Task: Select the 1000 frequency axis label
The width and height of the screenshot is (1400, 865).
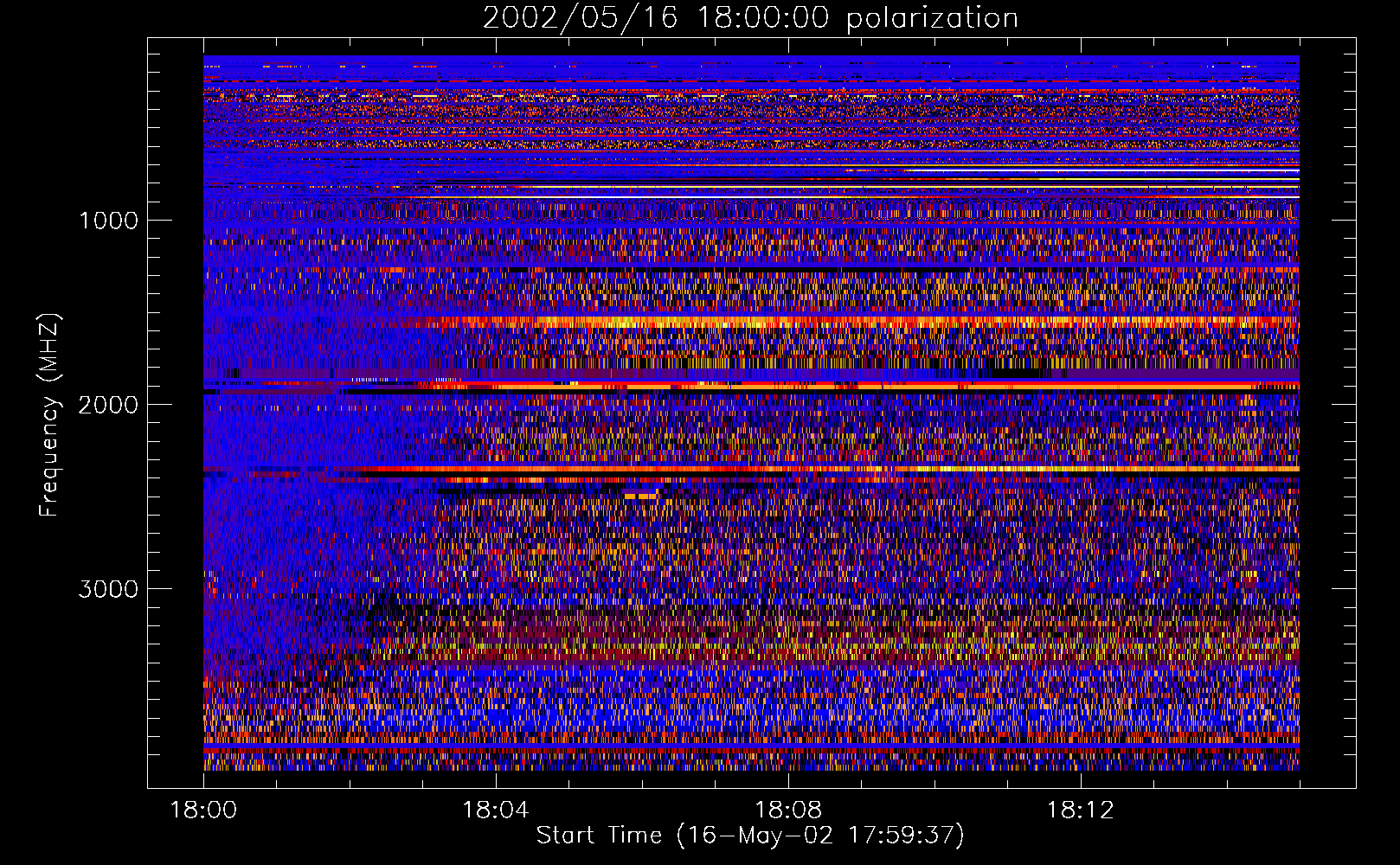Action: (x=108, y=221)
